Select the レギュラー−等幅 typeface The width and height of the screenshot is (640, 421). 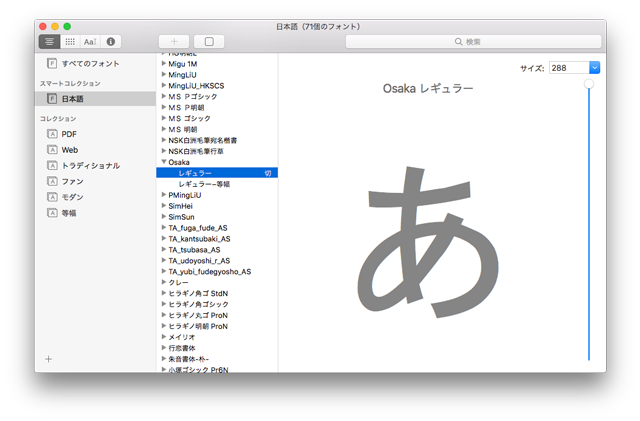(204, 184)
